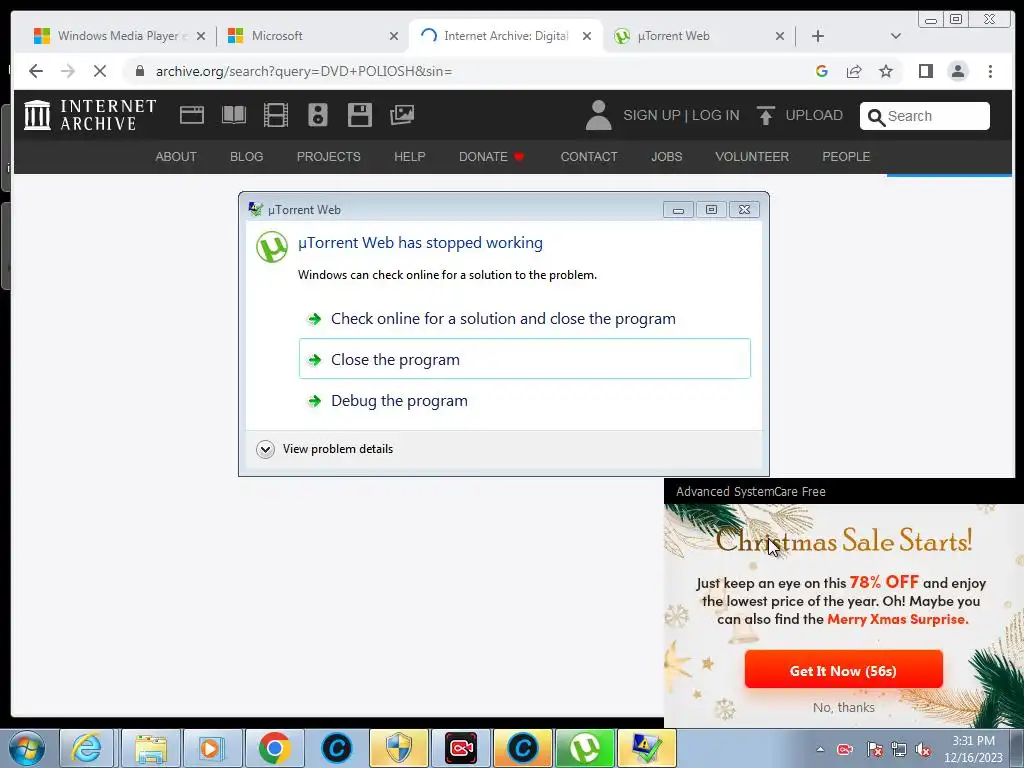The width and height of the screenshot is (1024, 768).
Task: Click LOG IN link
Action: [715, 116]
